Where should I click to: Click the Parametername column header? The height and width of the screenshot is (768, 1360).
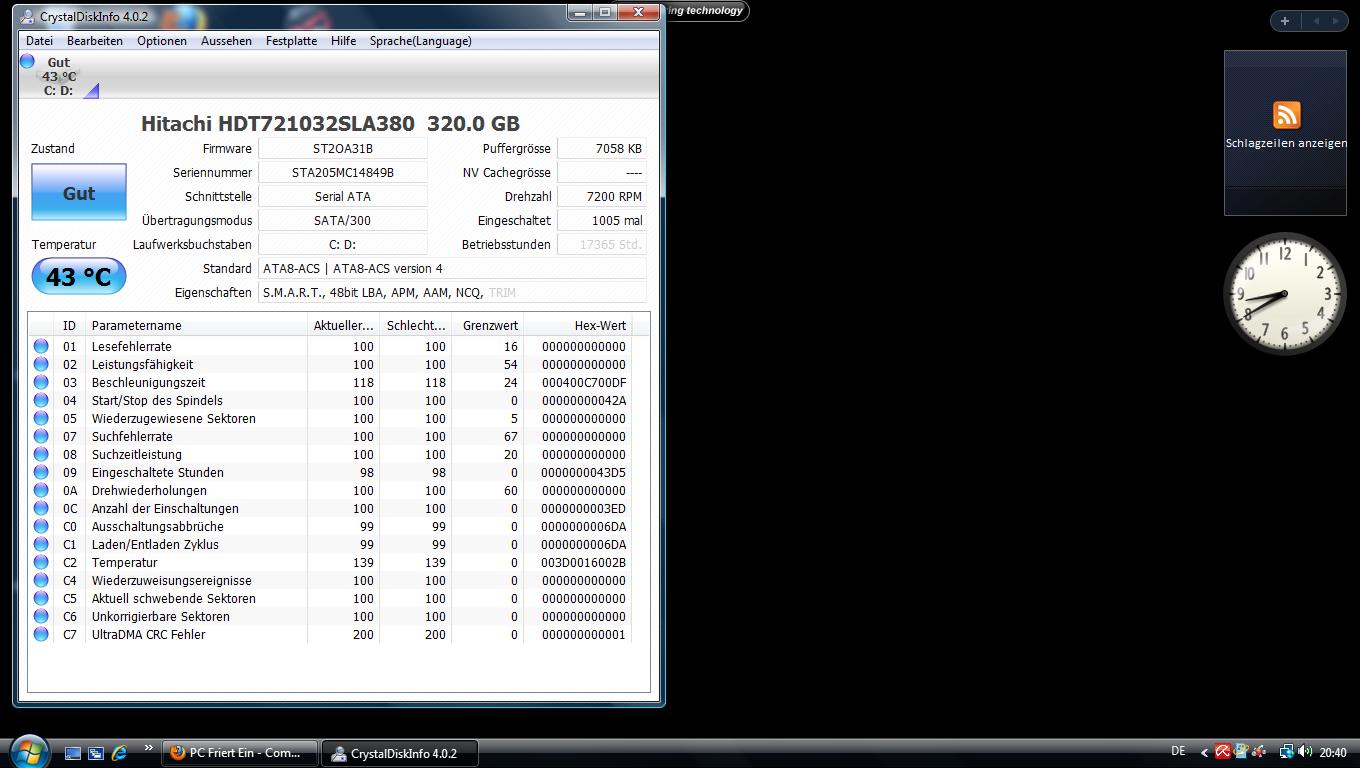tap(196, 325)
